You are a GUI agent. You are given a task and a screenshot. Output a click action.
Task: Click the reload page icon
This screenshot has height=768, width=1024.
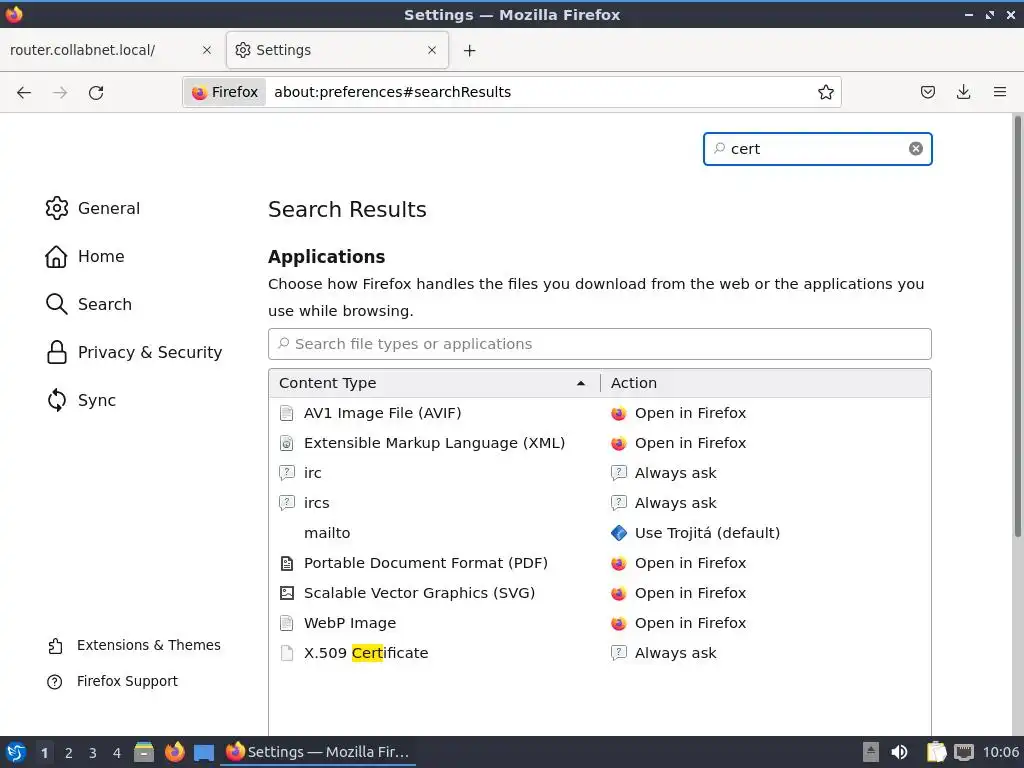(x=96, y=92)
